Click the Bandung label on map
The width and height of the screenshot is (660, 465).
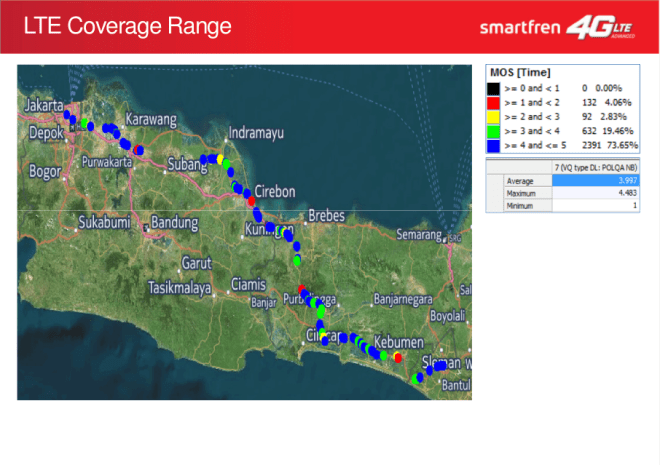click(175, 222)
